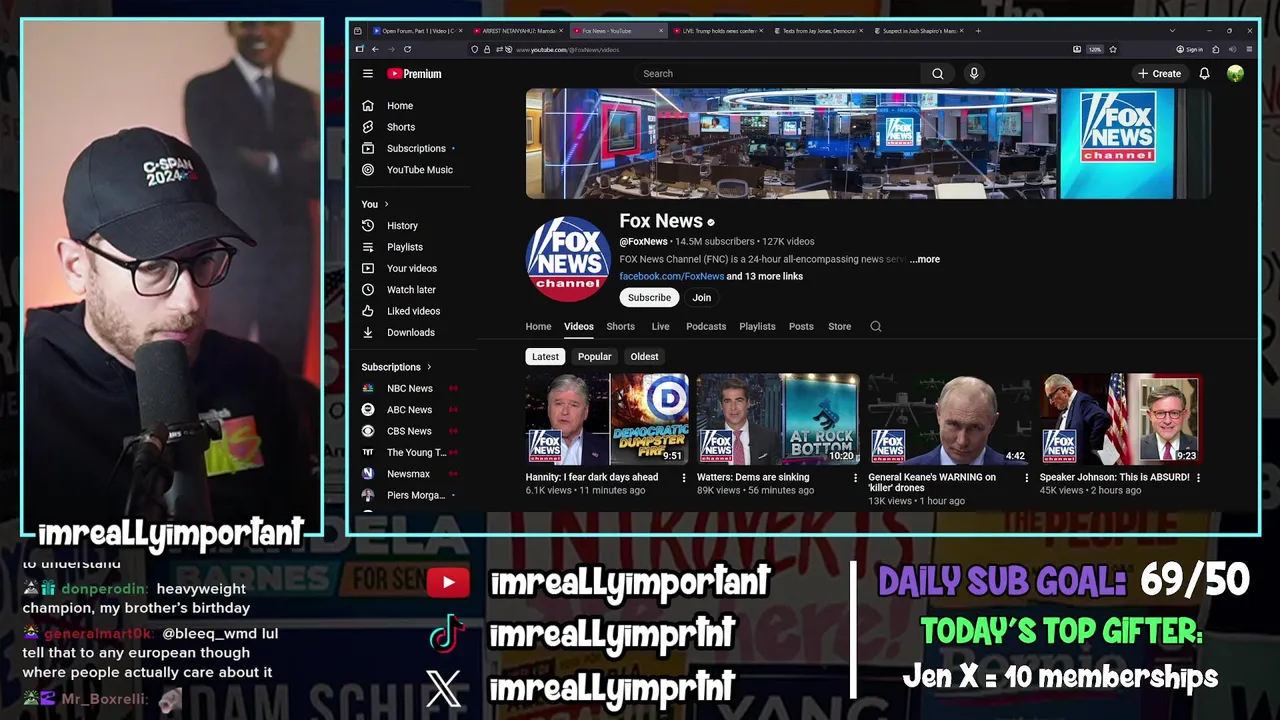The image size is (1280, 720).
Task: Switch to the channel Shorts tab
Action: click(620, 326)
